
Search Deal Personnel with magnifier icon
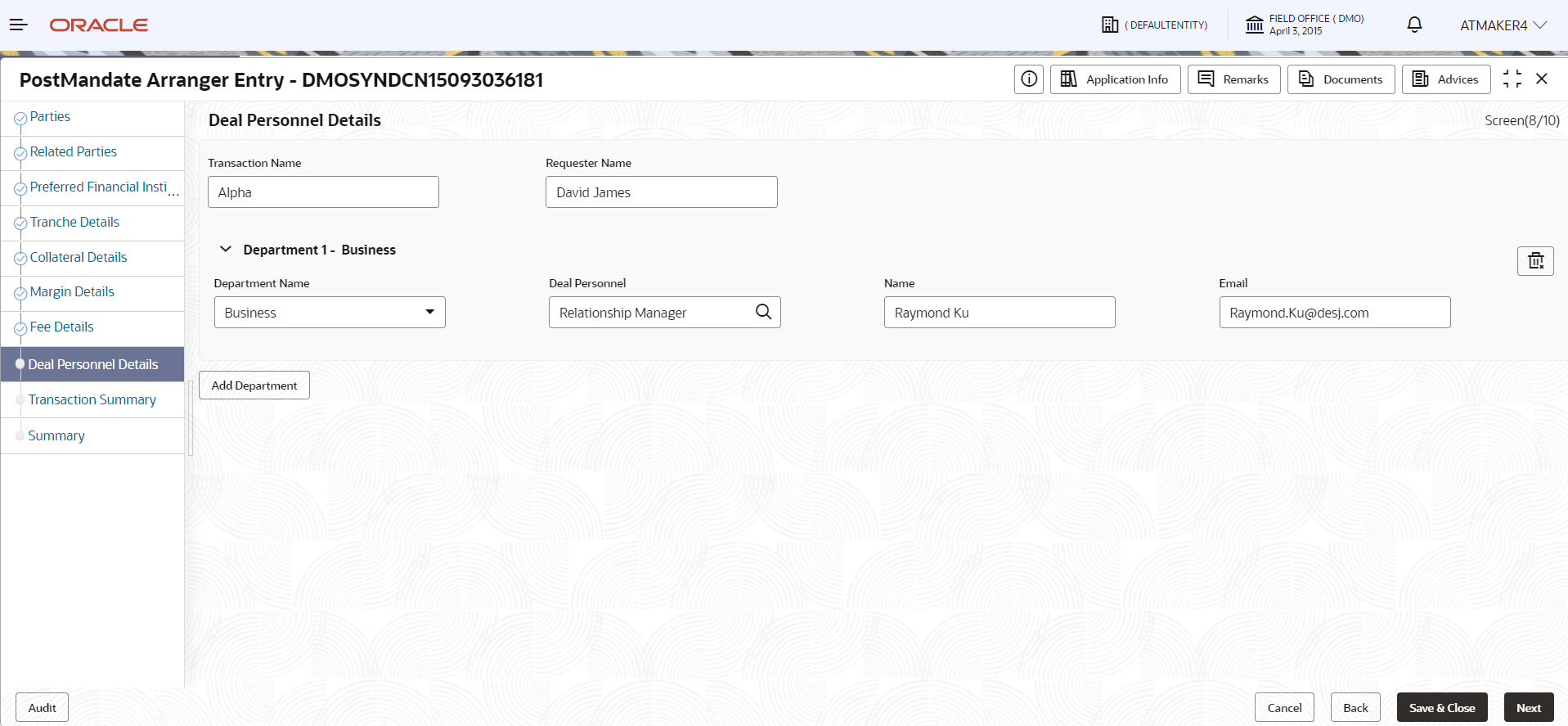tap(763, 312)
